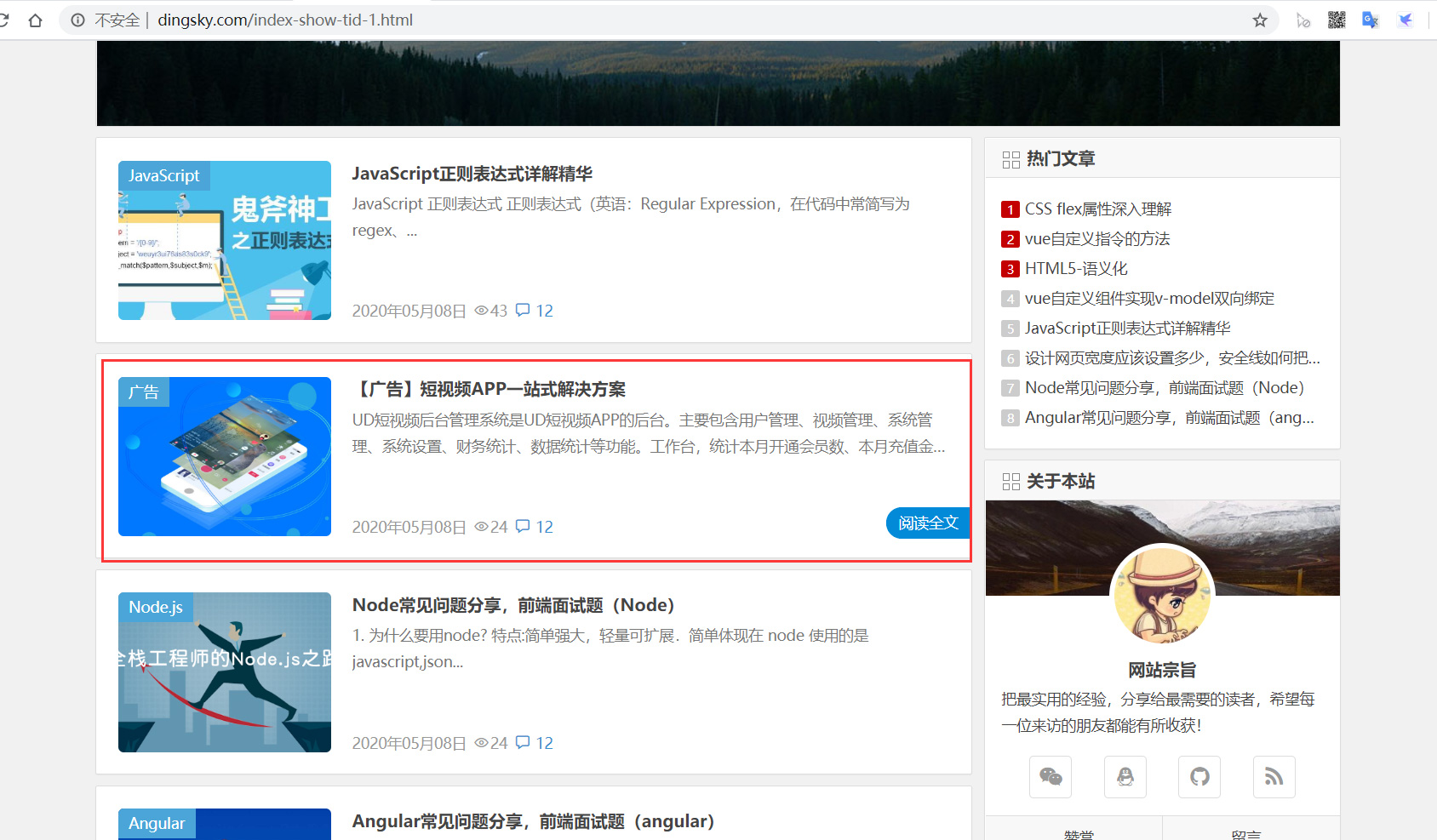Open the QR code extension
The width and height of the screenshot is (1437, 840).
(x=1337, y=20)
